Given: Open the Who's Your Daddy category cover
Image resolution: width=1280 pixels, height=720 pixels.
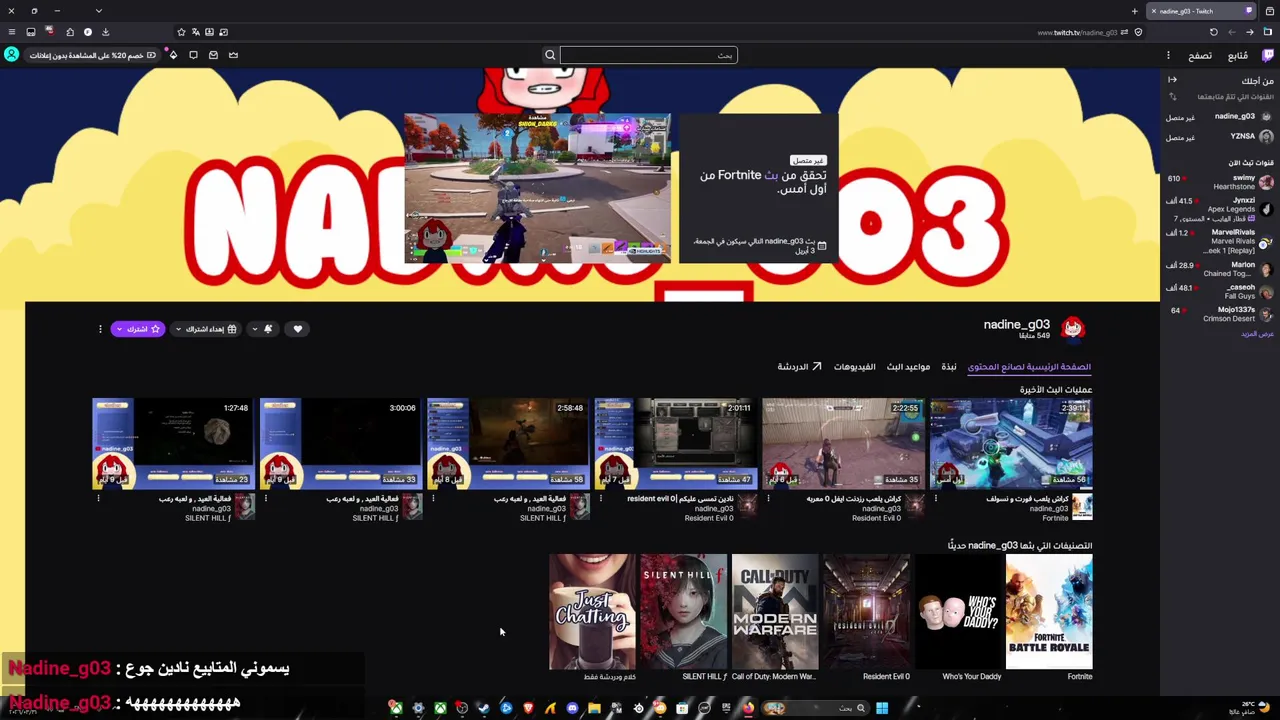Looking at the screenshot, I should (958, 611).
